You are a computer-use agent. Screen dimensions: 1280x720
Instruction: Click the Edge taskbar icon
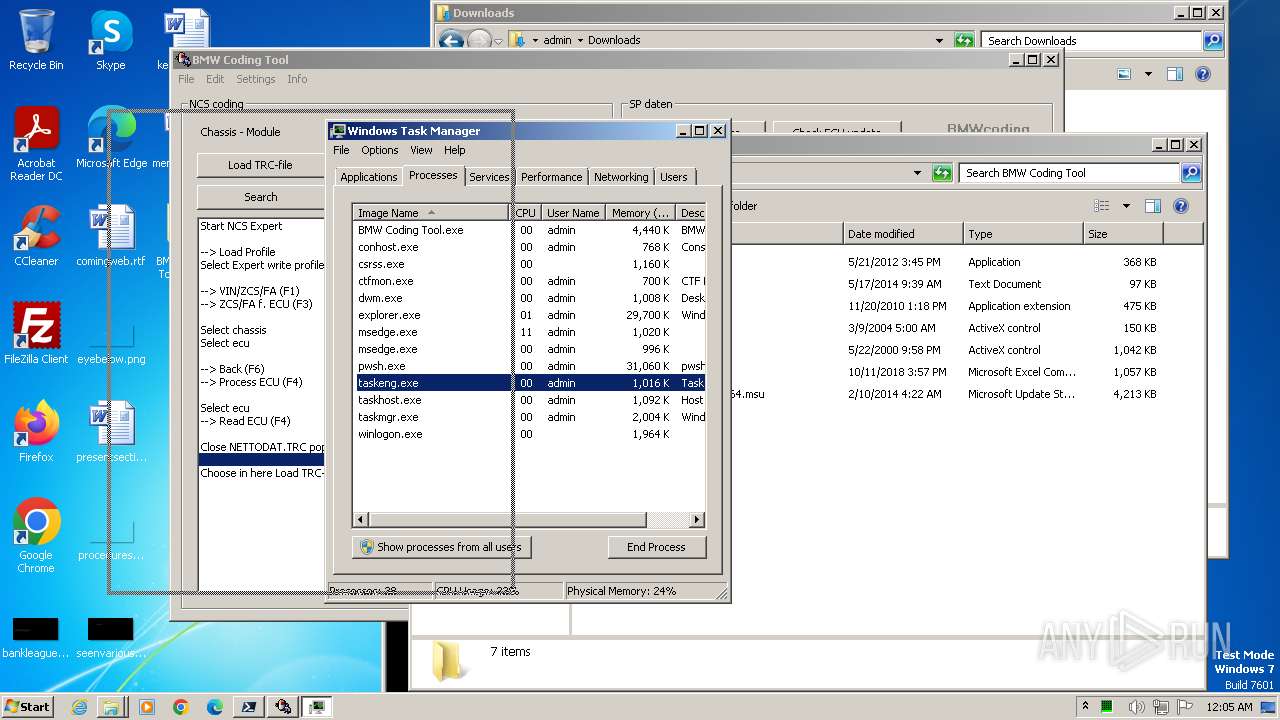click(214, 707)
